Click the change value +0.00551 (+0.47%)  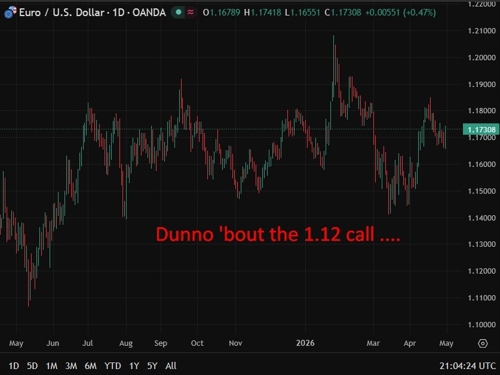tap(401, 13)
